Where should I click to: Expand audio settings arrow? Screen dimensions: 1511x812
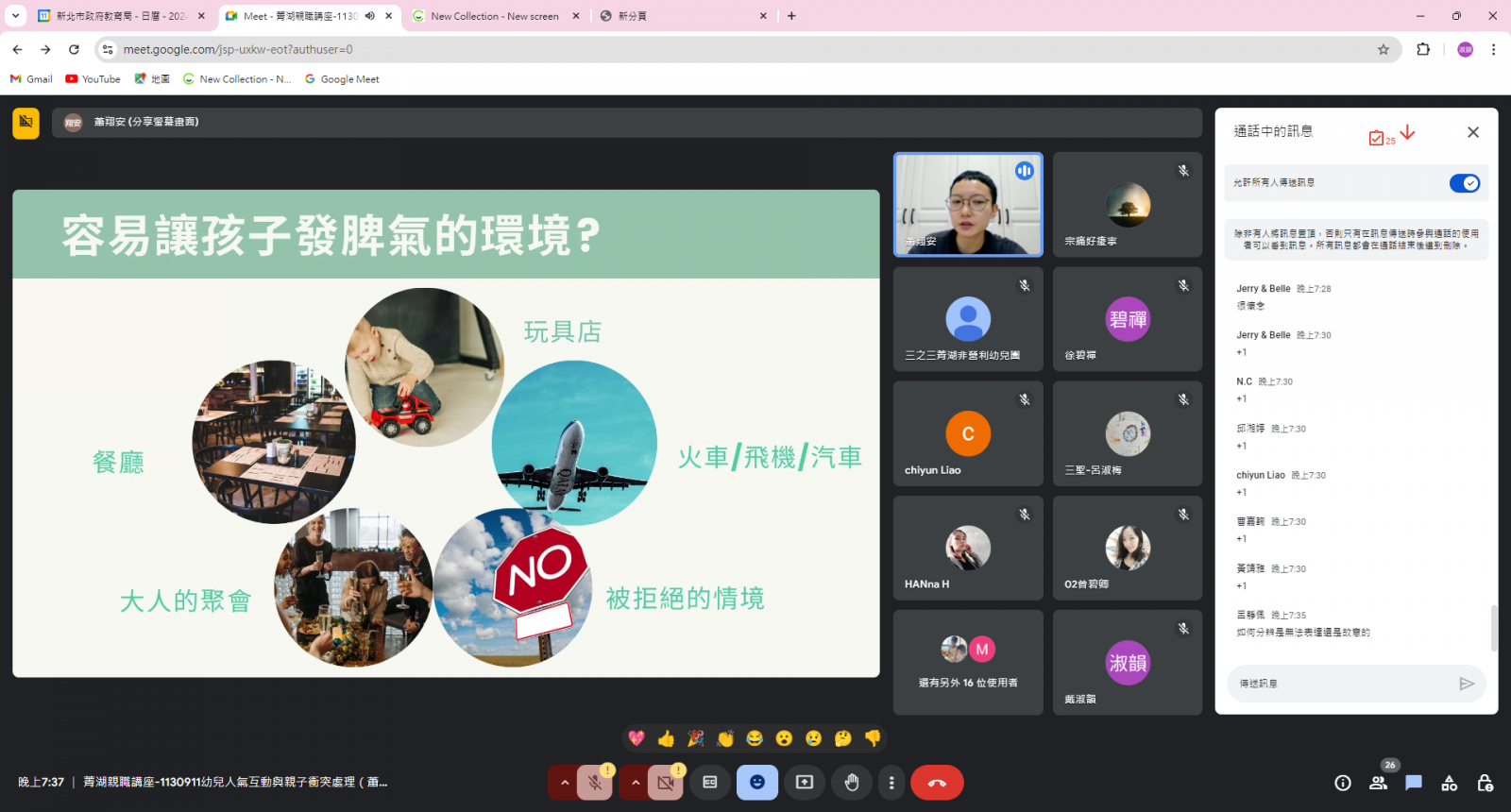coord(565,783)
